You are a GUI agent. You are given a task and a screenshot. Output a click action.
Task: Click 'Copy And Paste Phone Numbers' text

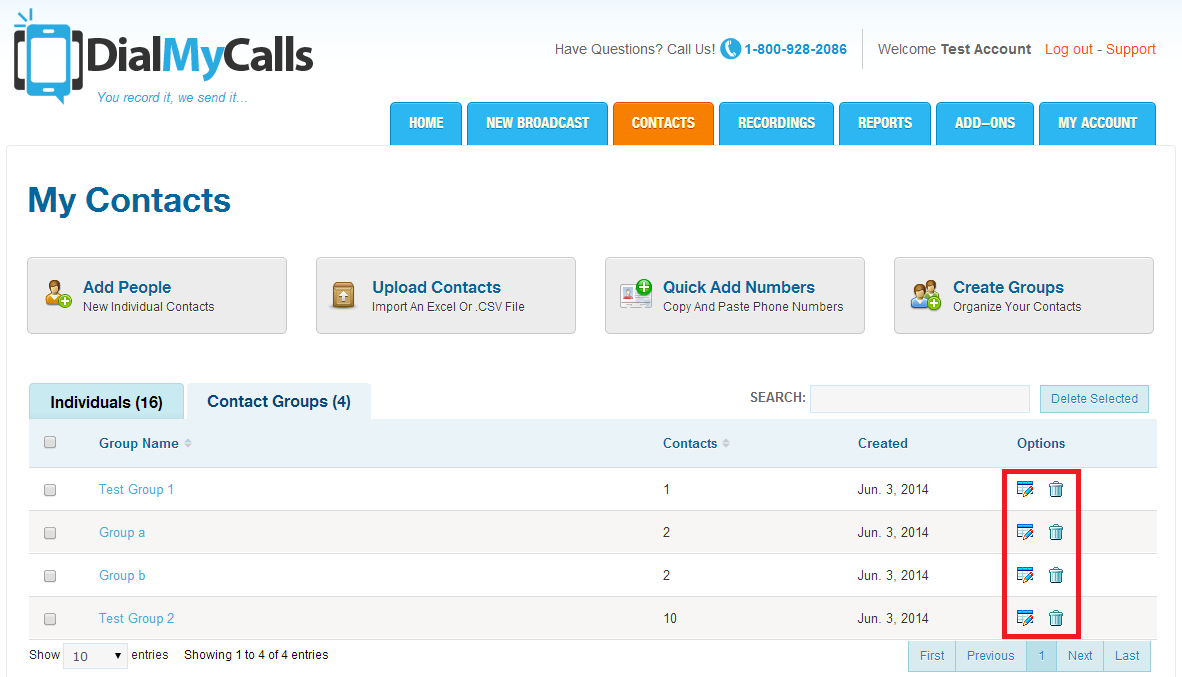click(753, 307)
